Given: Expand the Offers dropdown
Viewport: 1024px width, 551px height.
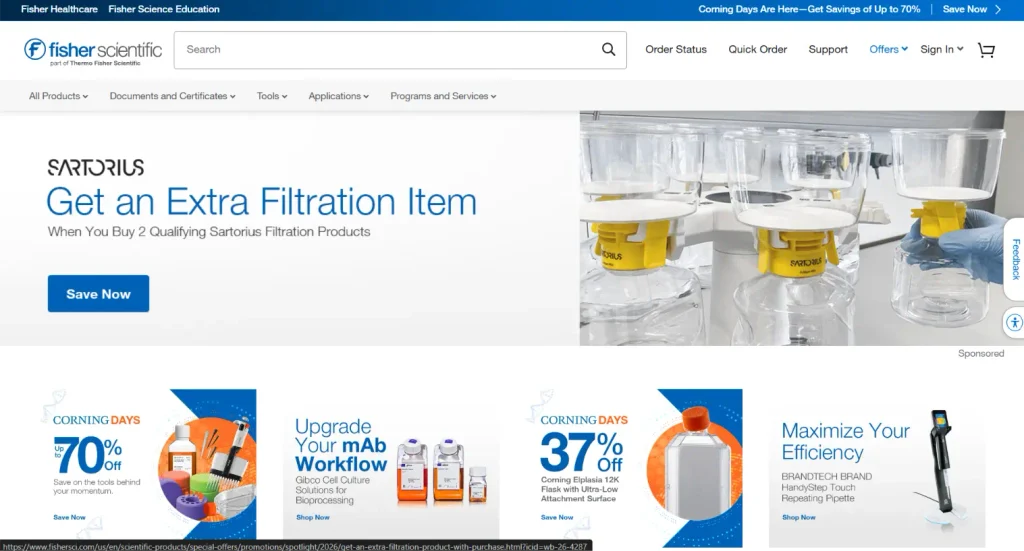Looking at the screenshot, I should click(888, 50).
